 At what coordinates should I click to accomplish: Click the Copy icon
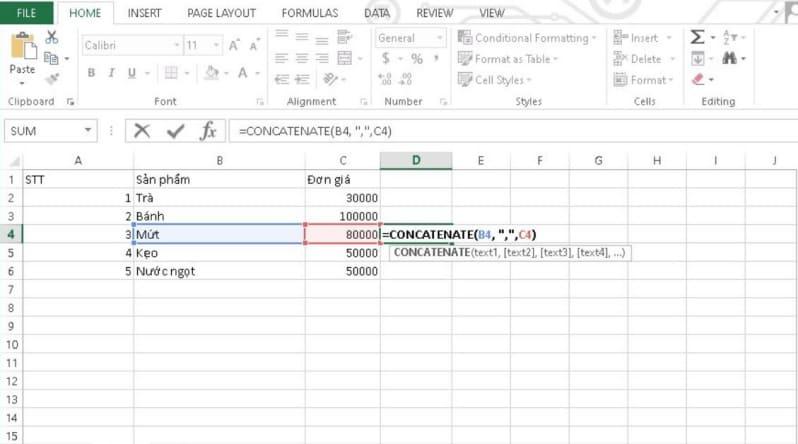tap(51, 58)
